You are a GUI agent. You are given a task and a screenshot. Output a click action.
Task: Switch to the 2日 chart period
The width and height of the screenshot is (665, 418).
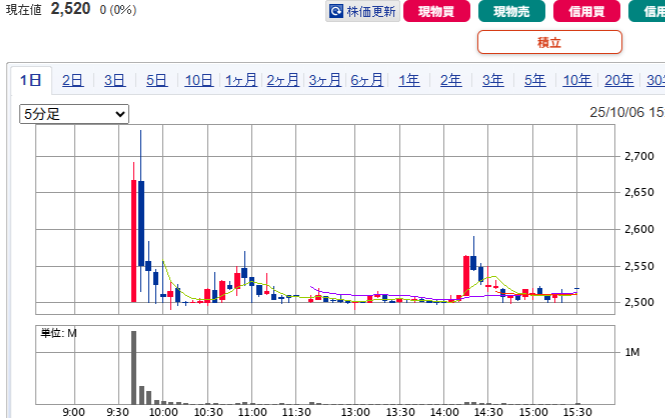pos(72,81)
